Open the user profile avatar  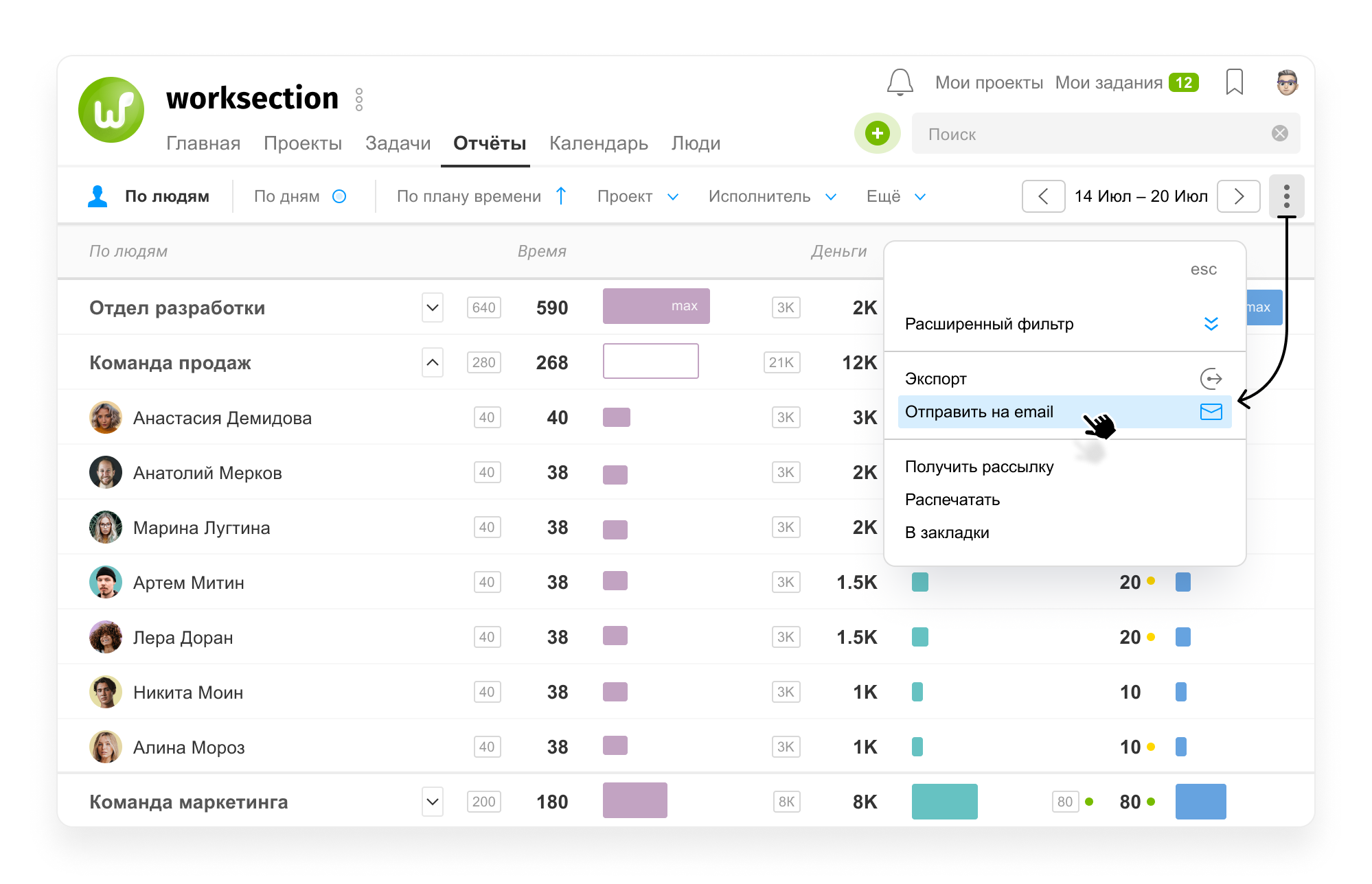(x=1286, y=82)
